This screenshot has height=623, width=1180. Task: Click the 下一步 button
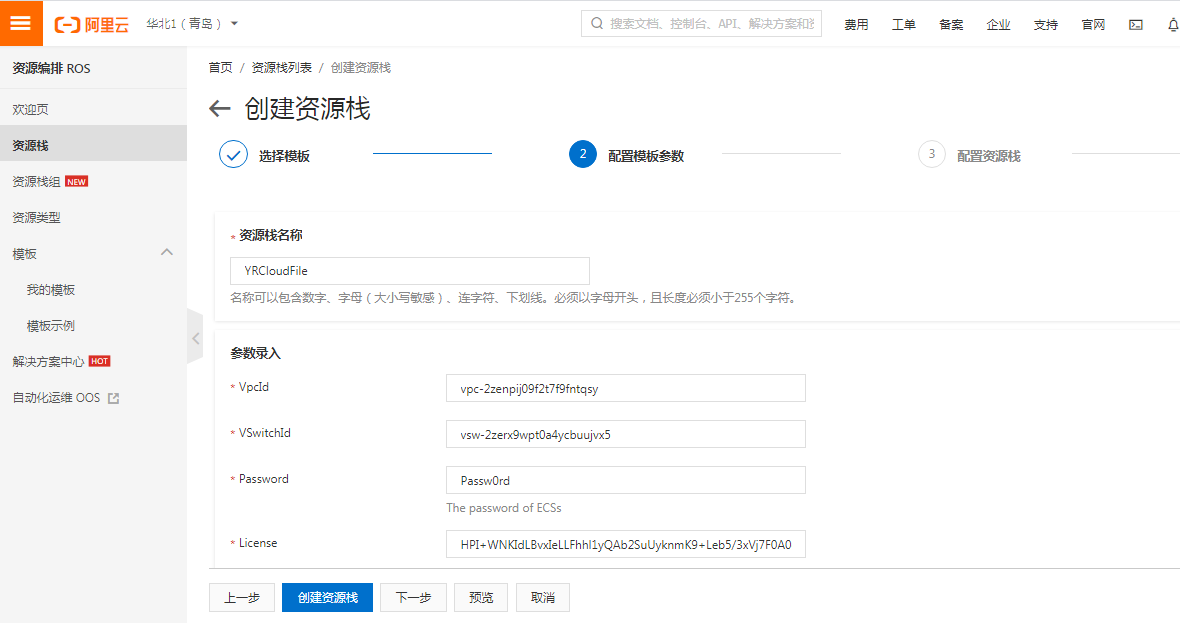[413, 597]
